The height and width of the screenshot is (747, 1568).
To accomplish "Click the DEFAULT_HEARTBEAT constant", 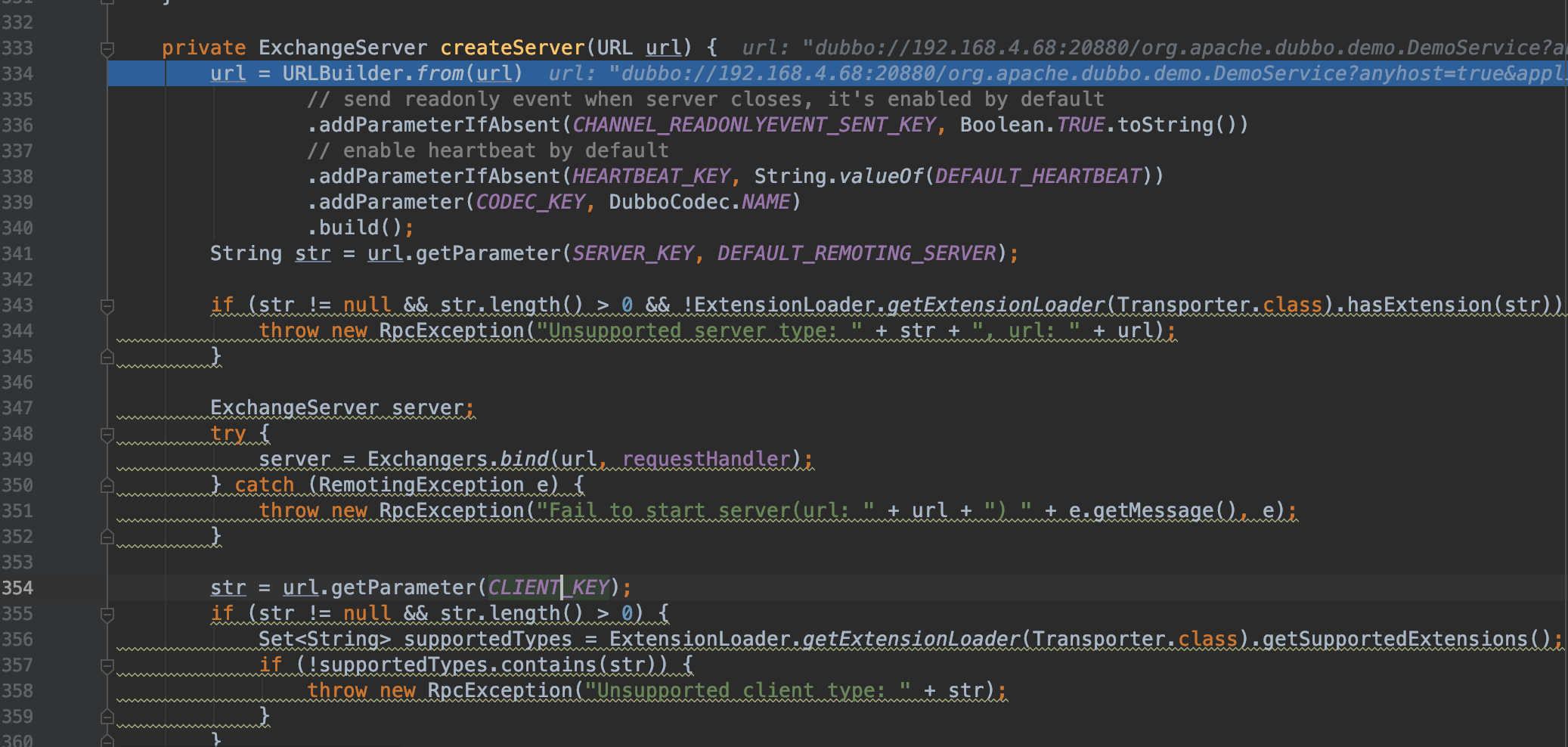I will [x=1038, y=176].
